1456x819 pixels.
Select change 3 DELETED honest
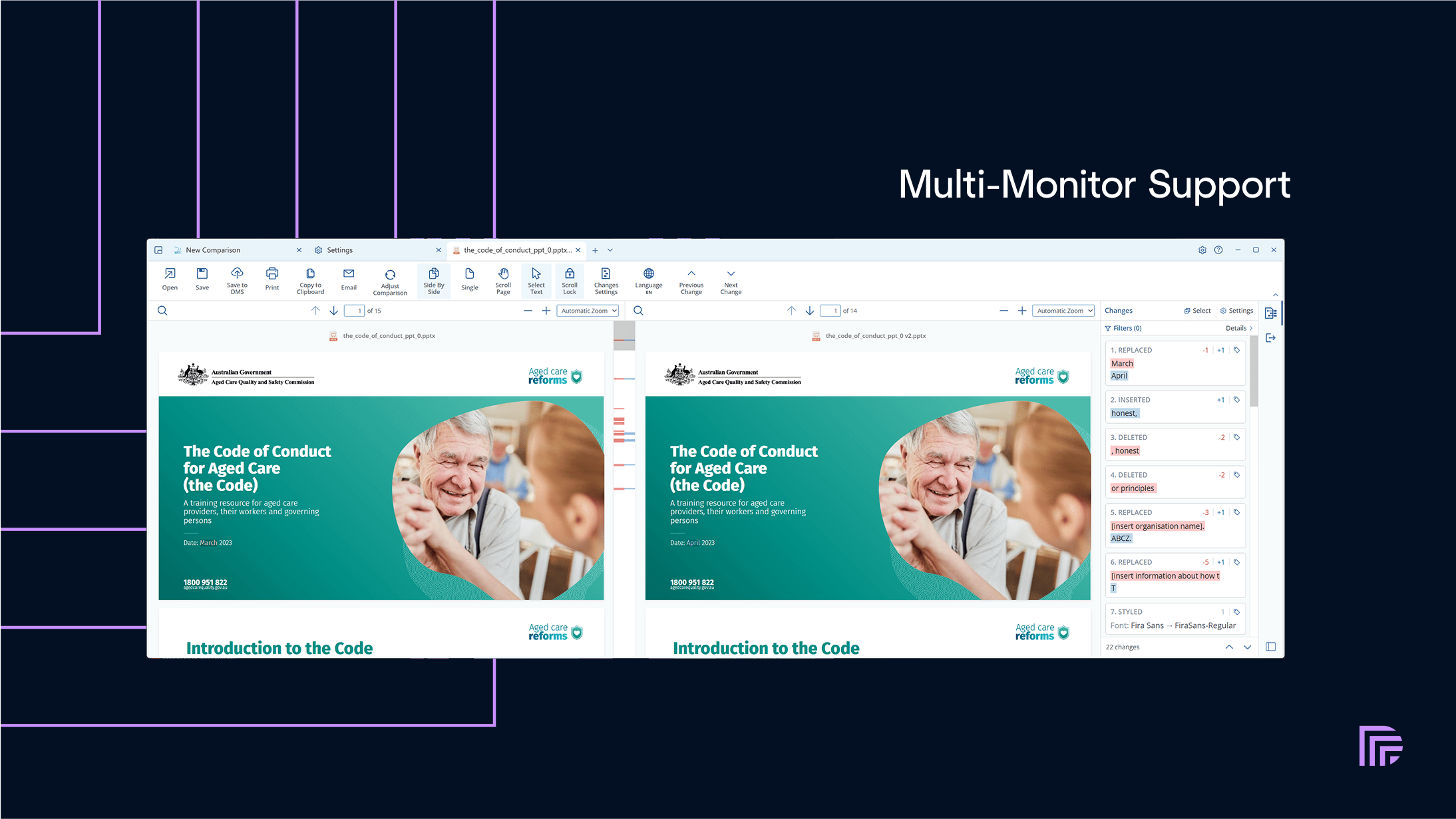[x=1175, y=444]
